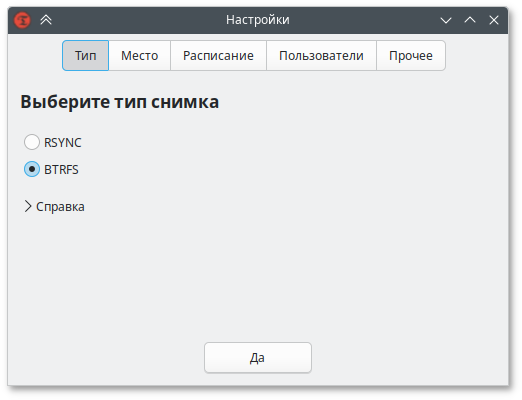Open the Прочее tab

(411, 56)
